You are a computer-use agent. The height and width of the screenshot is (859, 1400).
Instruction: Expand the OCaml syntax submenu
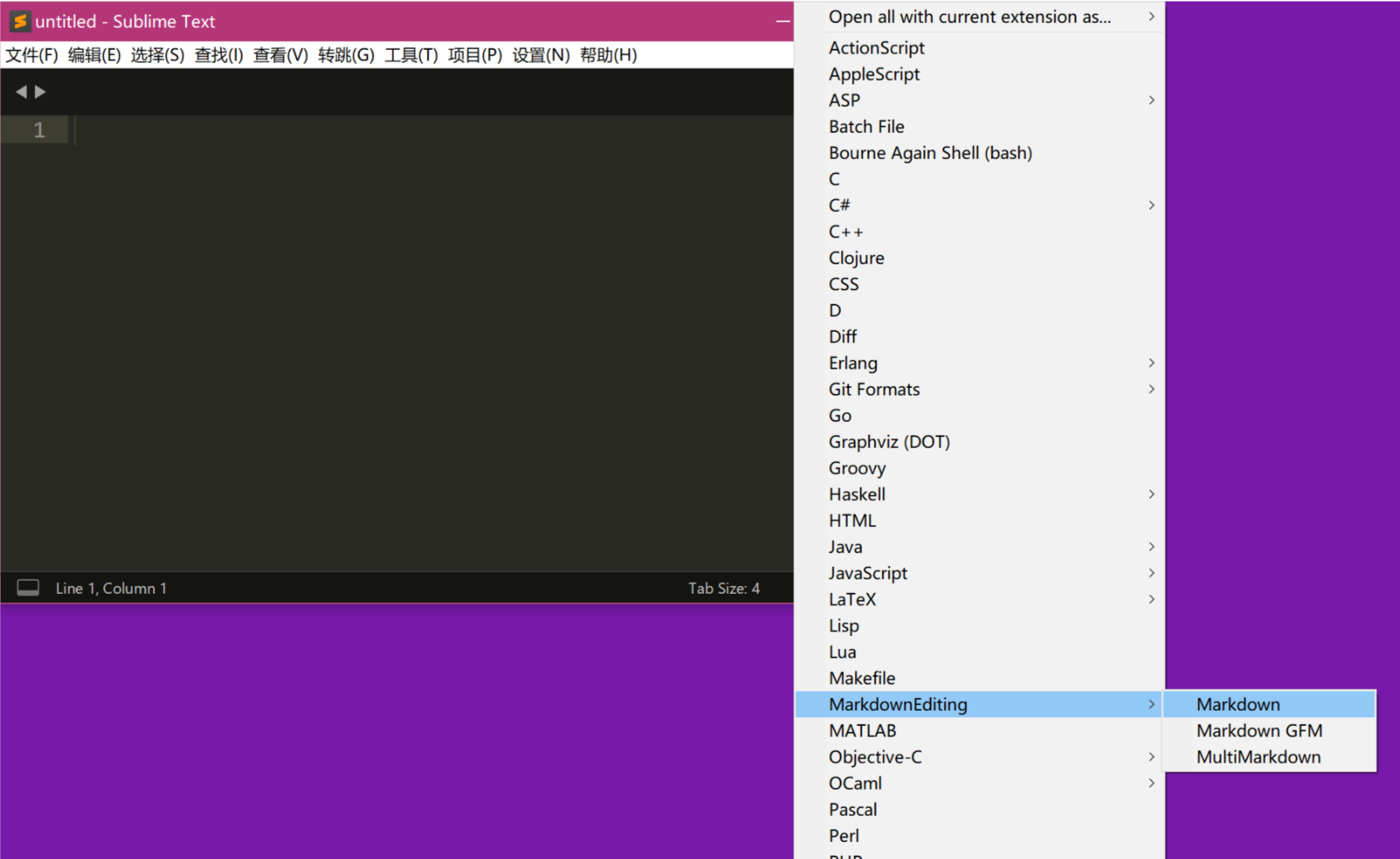(980, 783)
